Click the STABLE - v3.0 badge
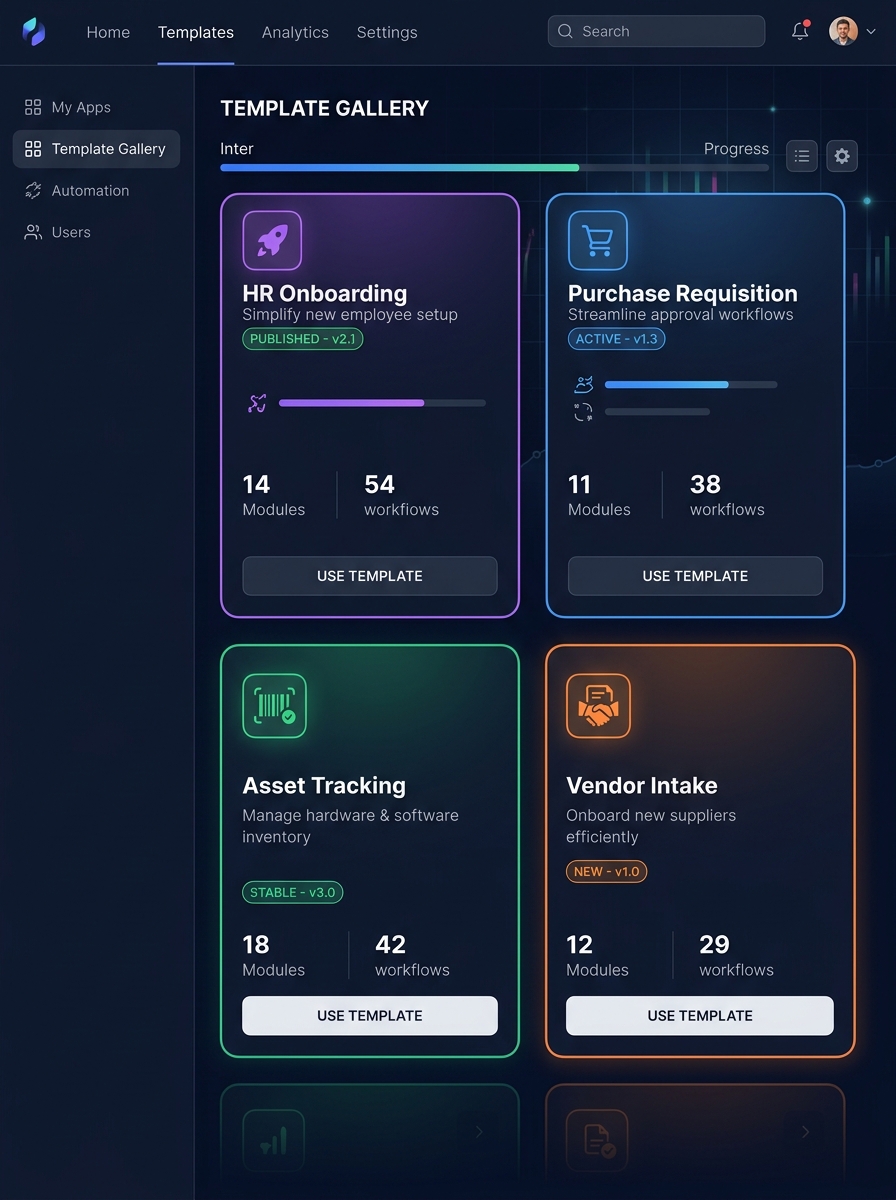 coord(293,892)
